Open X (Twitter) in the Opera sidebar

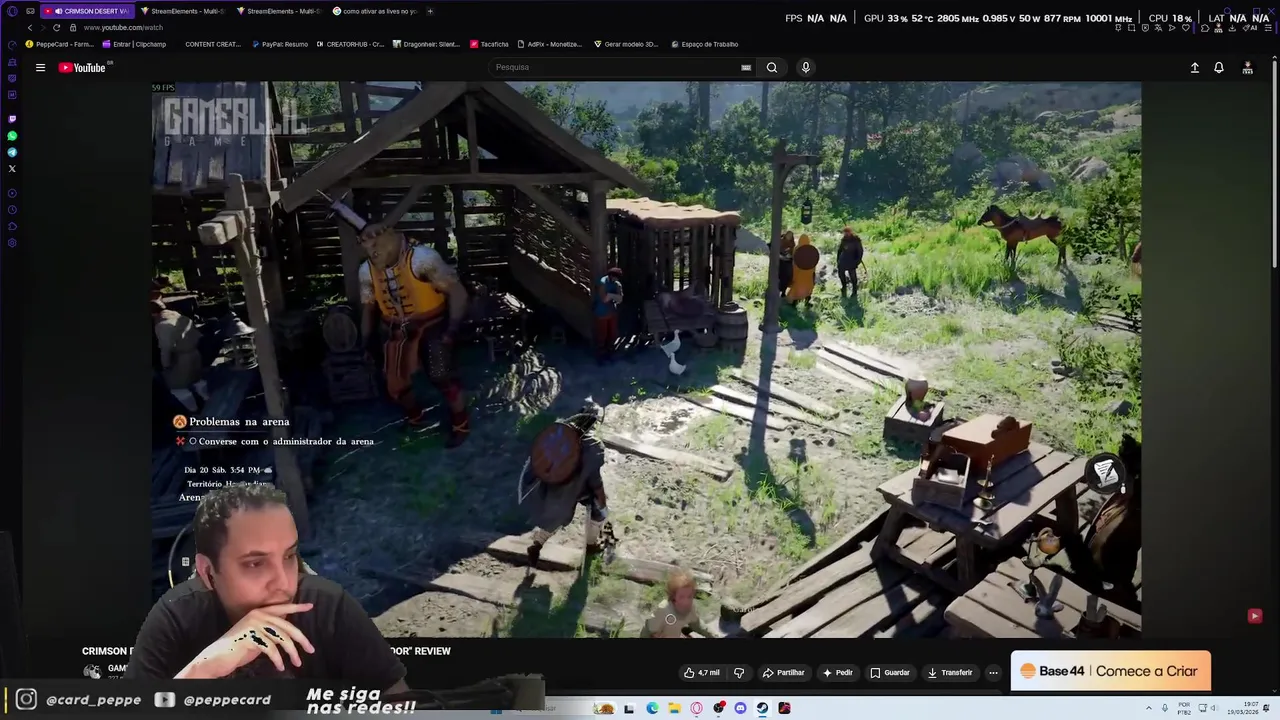pos(12,169)
